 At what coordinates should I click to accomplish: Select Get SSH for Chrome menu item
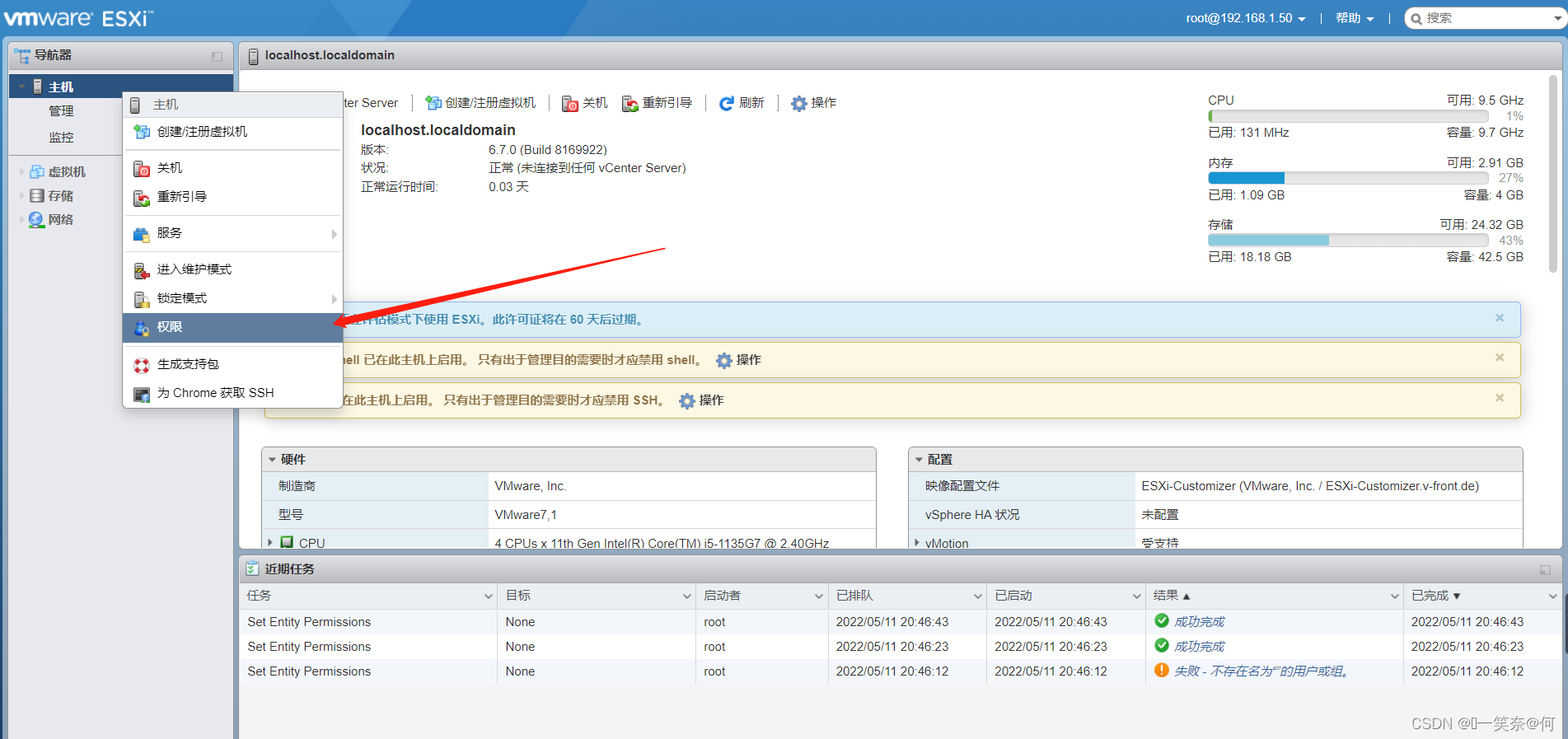[x=232, y=393]
